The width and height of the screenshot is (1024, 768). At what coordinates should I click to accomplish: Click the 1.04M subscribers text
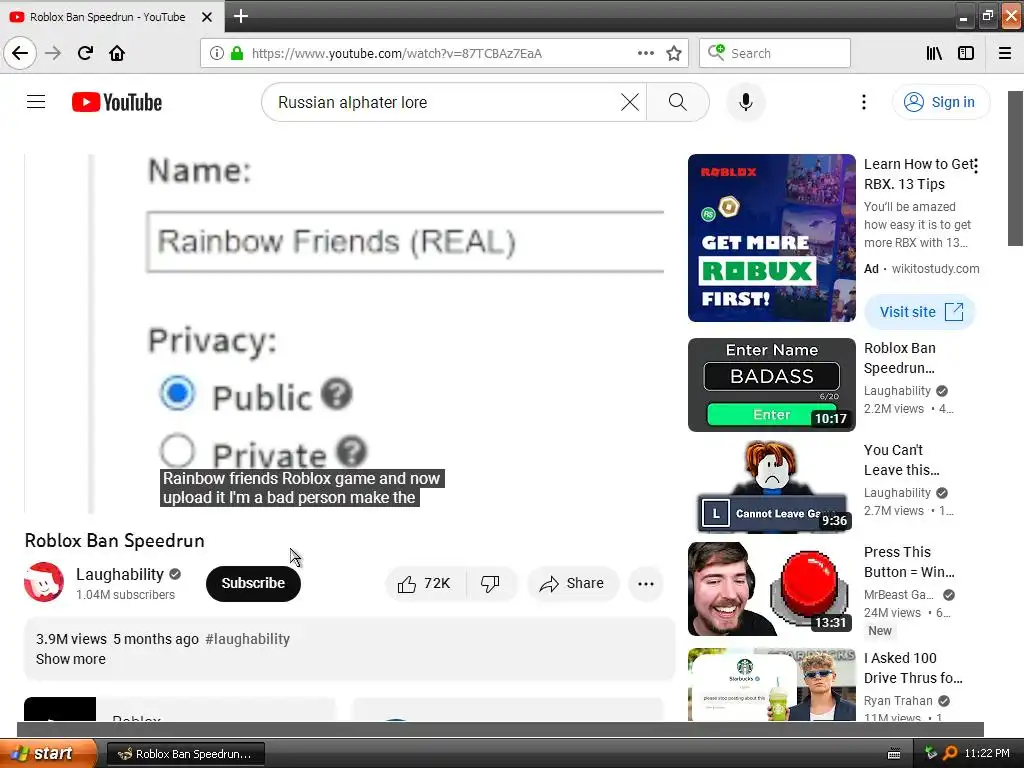(x=125, y=594)
